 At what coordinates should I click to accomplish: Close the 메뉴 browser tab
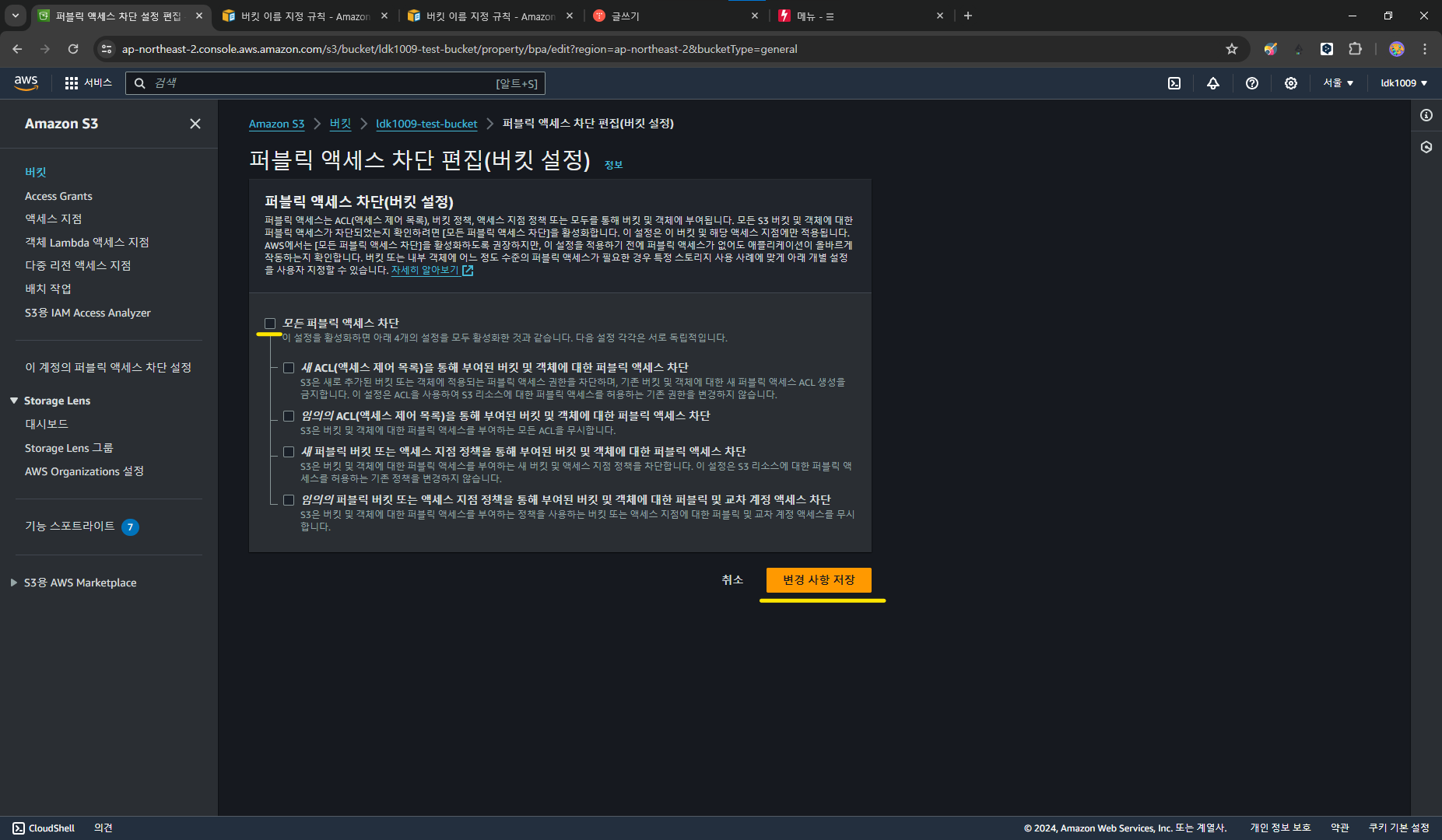point(940,16)
